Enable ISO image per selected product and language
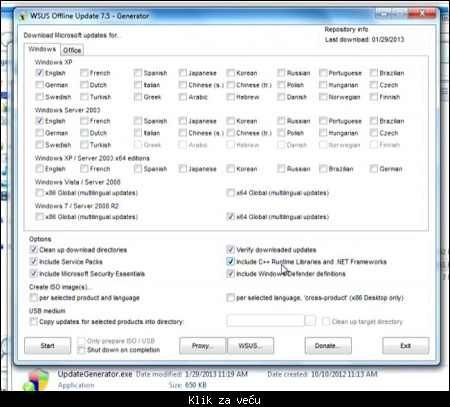 [x=33, y=297]
